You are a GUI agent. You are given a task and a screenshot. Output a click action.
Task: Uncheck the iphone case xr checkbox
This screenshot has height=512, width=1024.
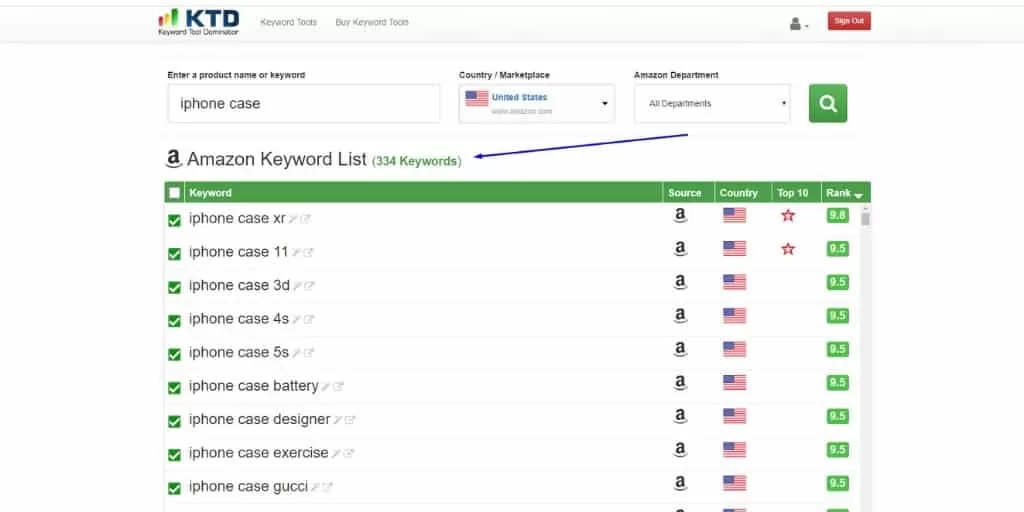point(174,221)
